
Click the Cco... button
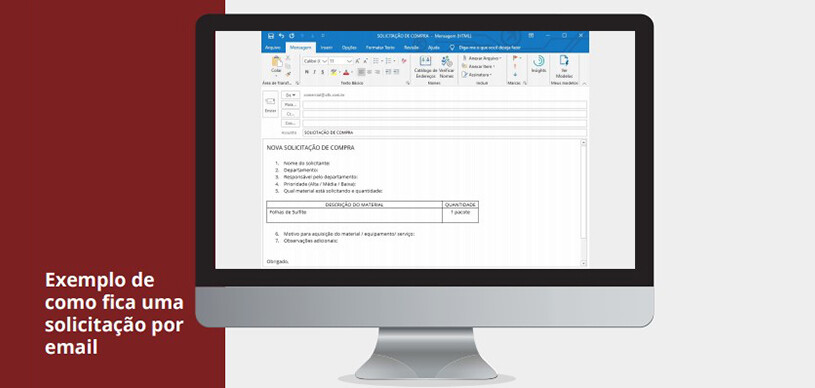tap(291, 123)
